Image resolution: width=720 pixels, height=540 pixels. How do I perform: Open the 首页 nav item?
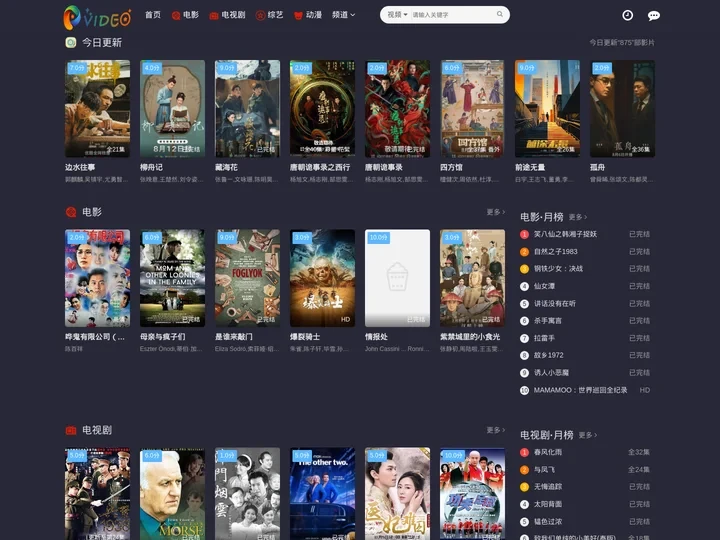click(x=153, y=15)
